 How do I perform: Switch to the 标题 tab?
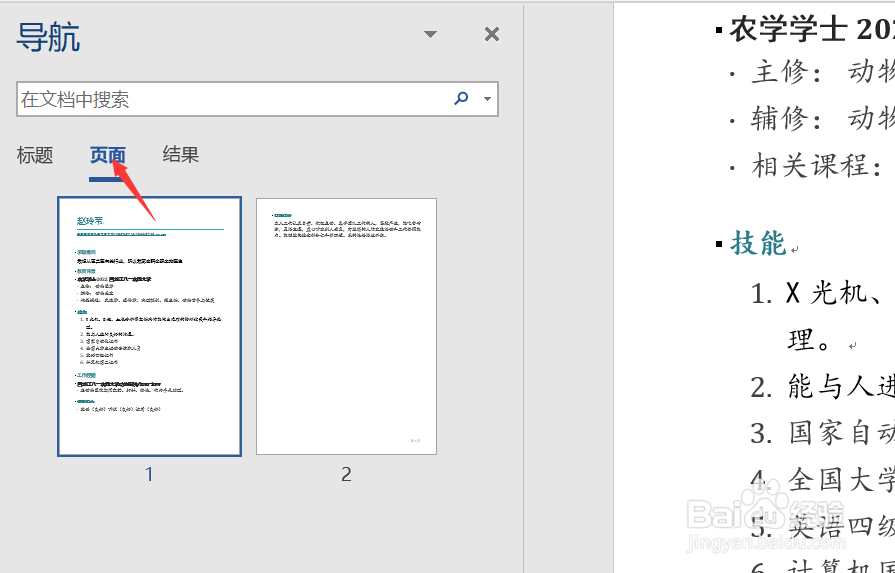[x=35, y=155]
